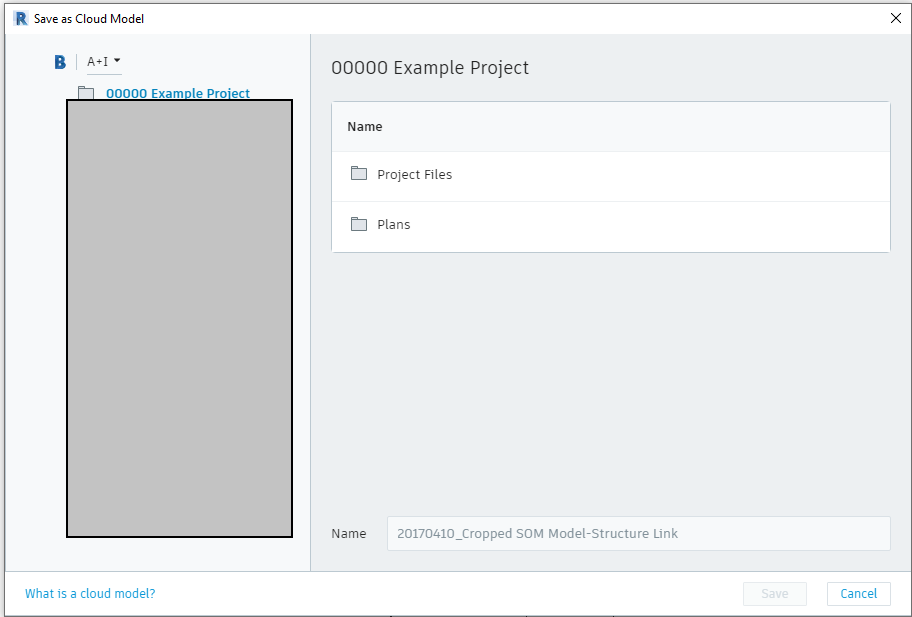Click the Save button
This screenshot has height=617, width=912.
[775, 594]
